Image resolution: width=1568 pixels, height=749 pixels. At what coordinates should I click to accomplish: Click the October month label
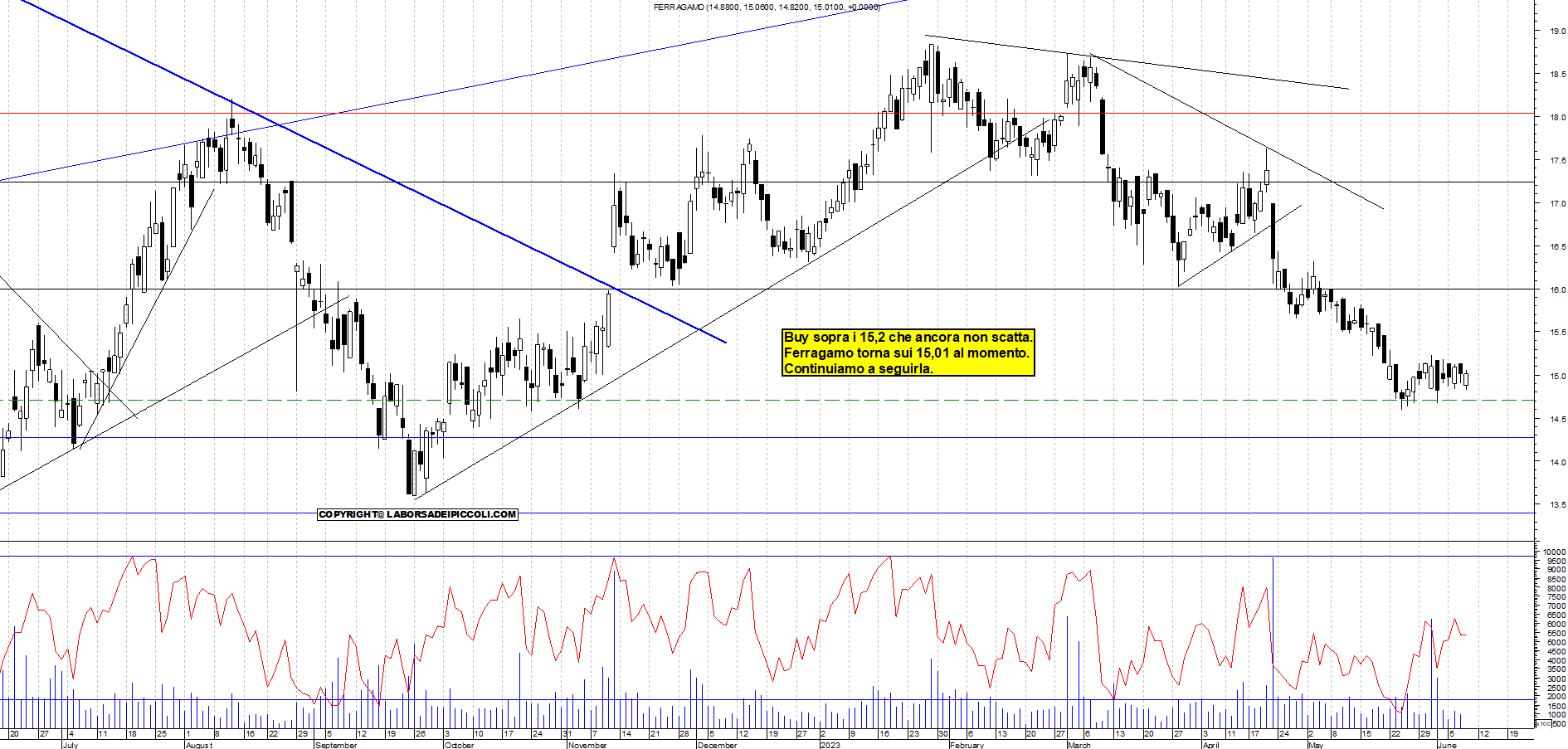459,745
